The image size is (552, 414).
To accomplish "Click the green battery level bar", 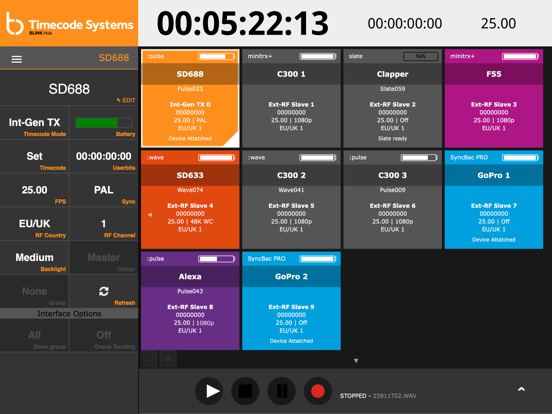I will [x=104, y=123].
